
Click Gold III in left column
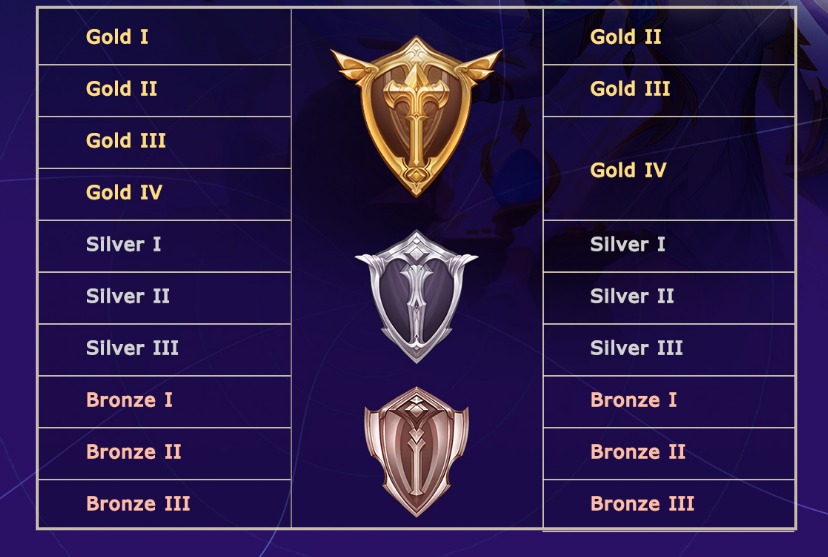tap(126, 141)
